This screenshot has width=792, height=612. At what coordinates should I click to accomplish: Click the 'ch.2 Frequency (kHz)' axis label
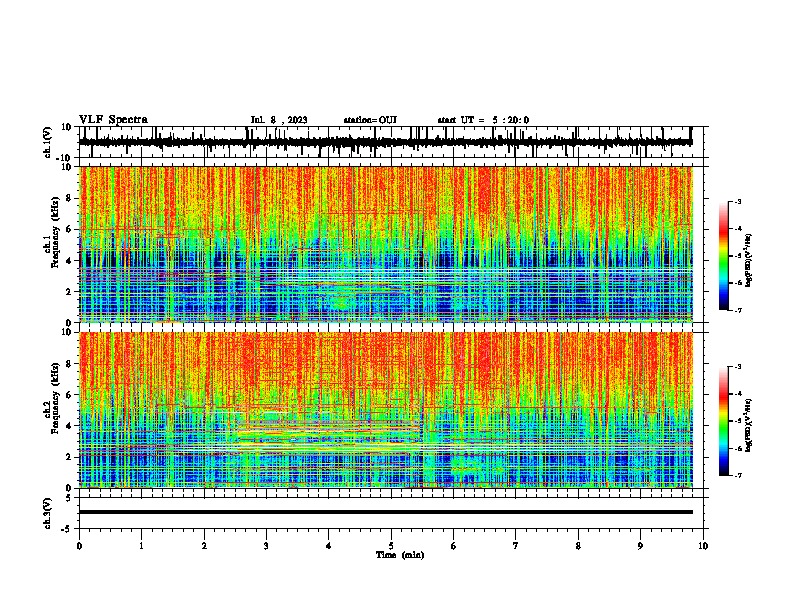click(50, 399)
